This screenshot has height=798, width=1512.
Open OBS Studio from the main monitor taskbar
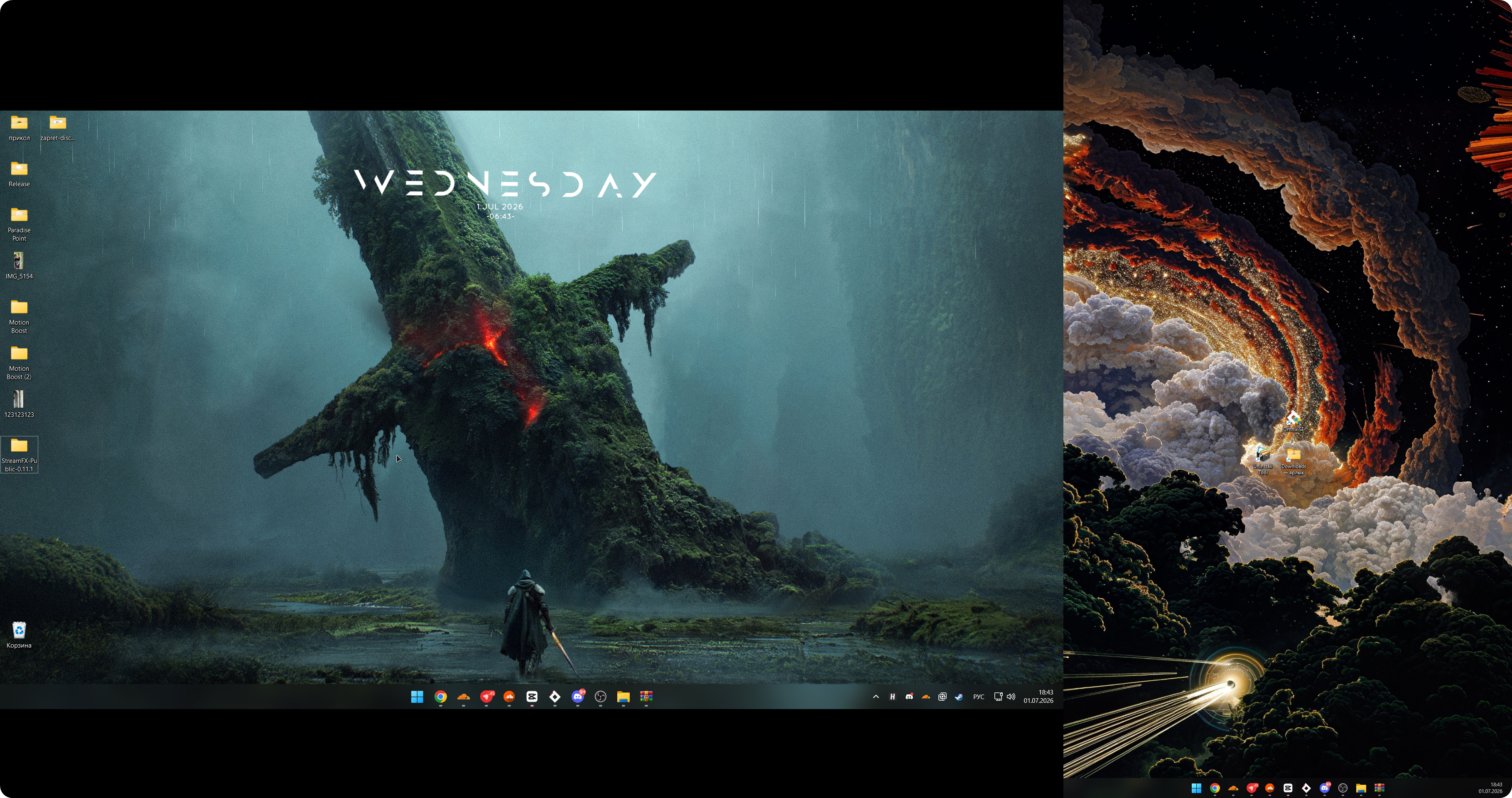601,697
